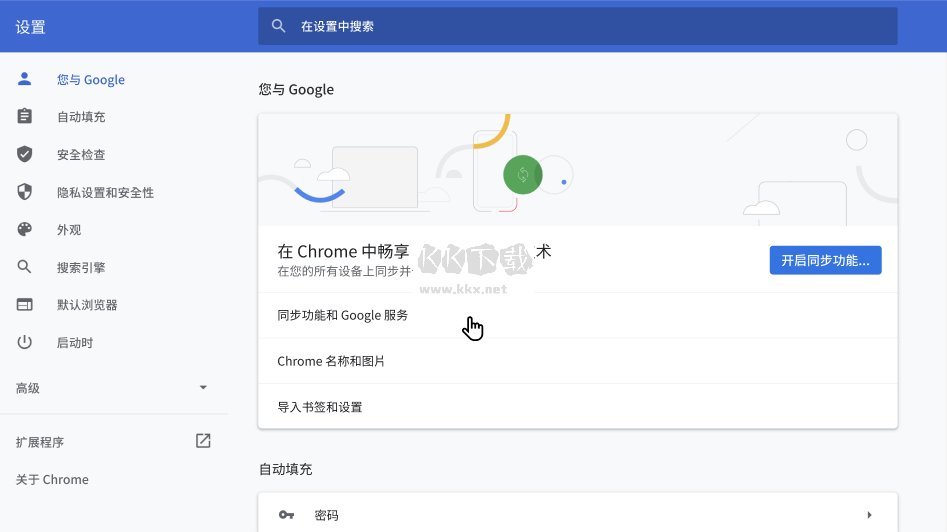Click the key icon next to 密码
947x532 pixels.
pos(286,515)
